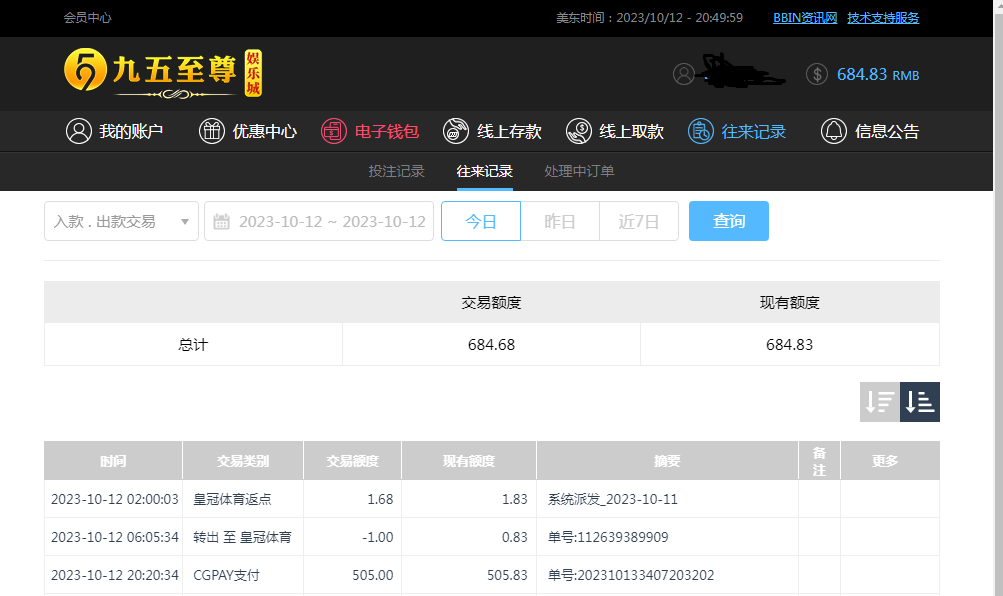Click the 优惠中心 gift icon
This screenshot has width=1003, height=596.
point(212,131)
